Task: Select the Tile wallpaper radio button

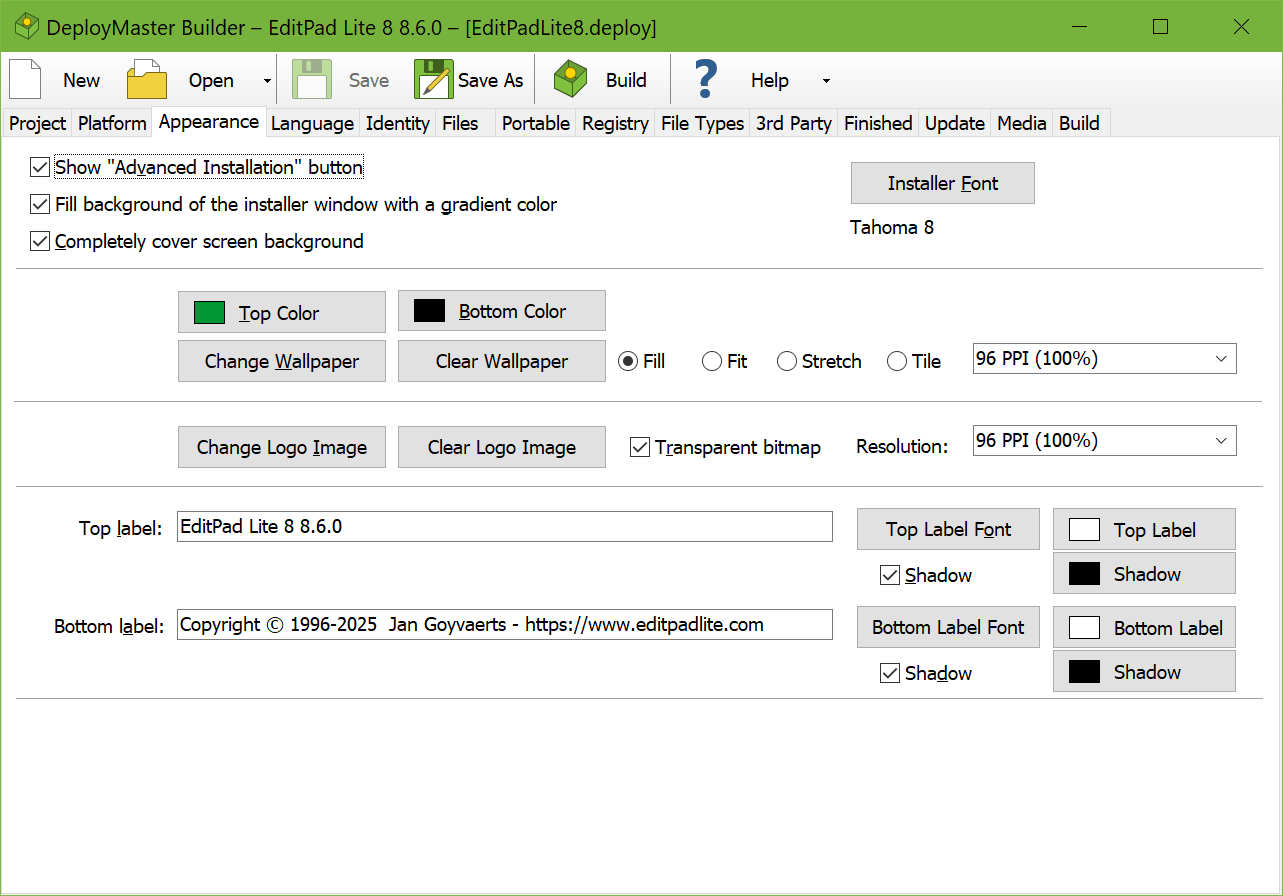Action: [897, 361]
